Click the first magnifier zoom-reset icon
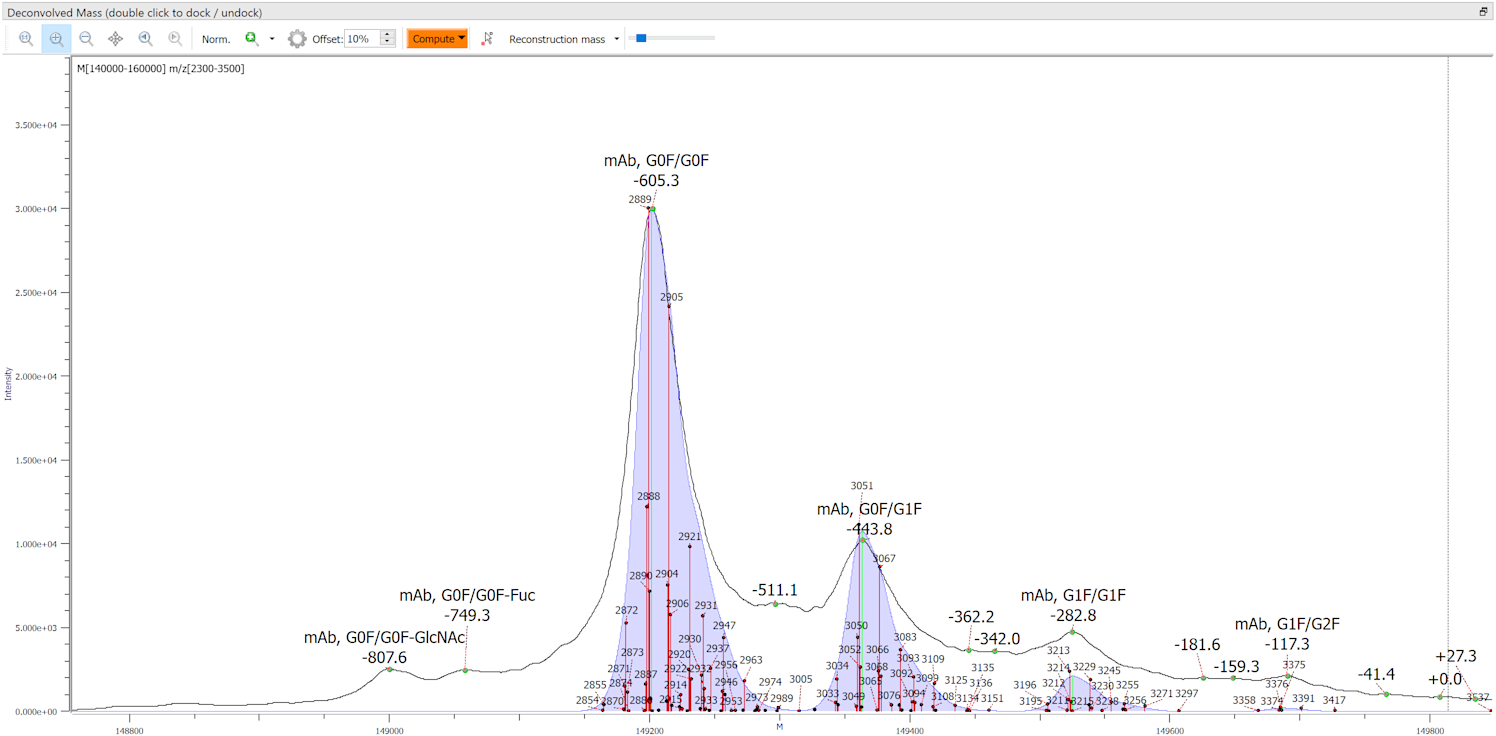 [x=26, y=39]
